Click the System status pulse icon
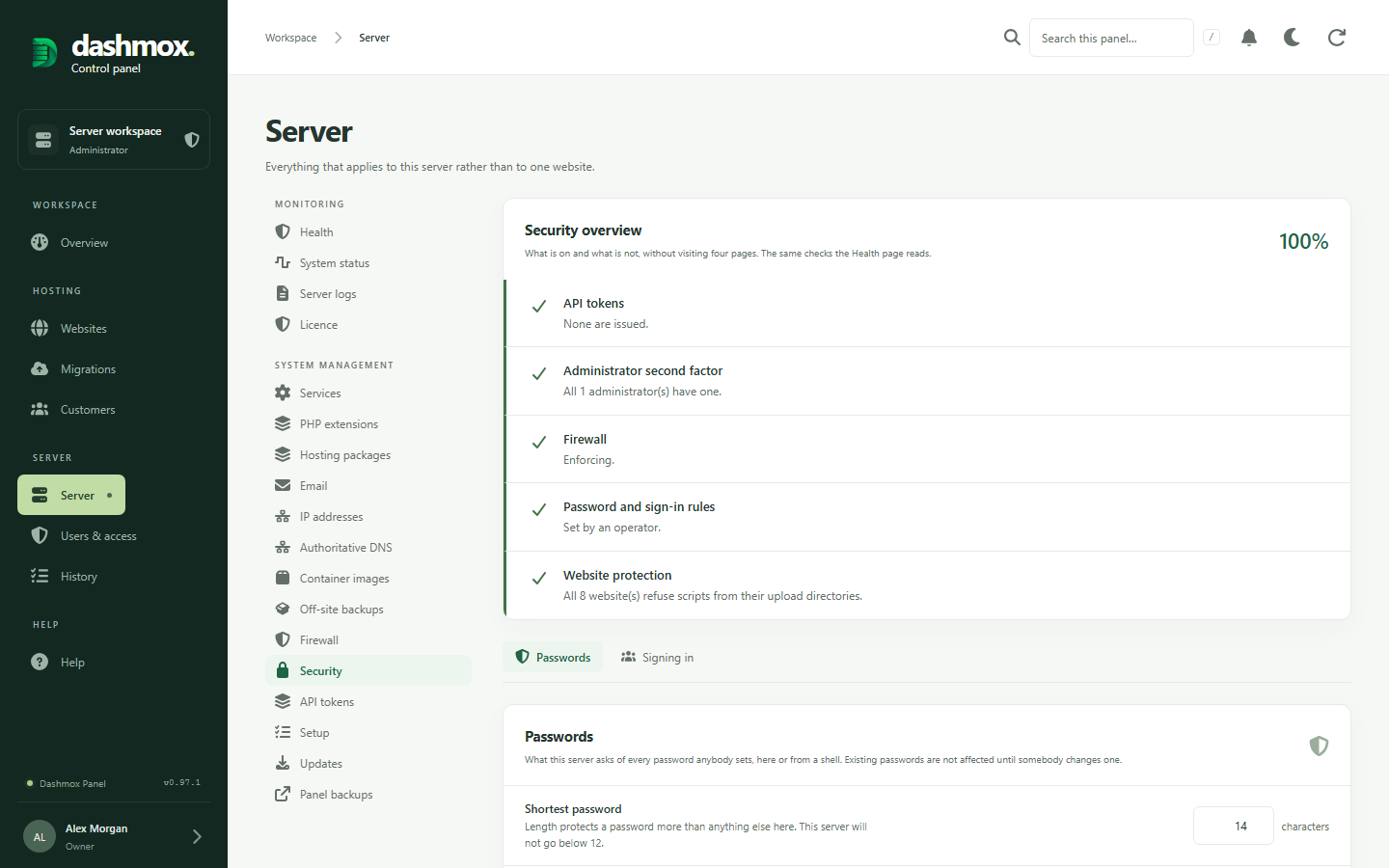The height and width of the screenshot is (868, 1389). [x=283, y=262]
